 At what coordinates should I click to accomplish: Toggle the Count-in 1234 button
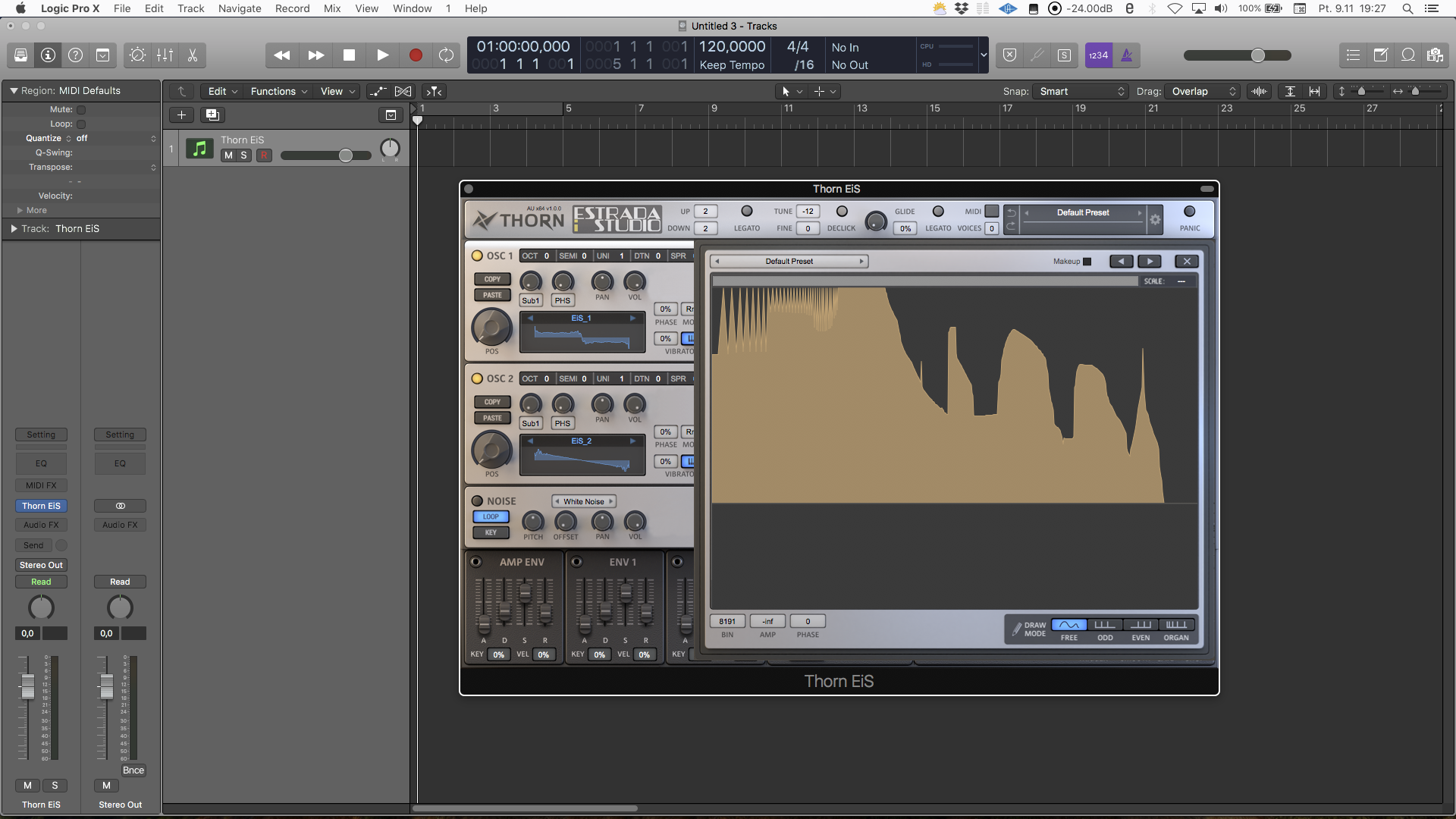click(1099, 55)
